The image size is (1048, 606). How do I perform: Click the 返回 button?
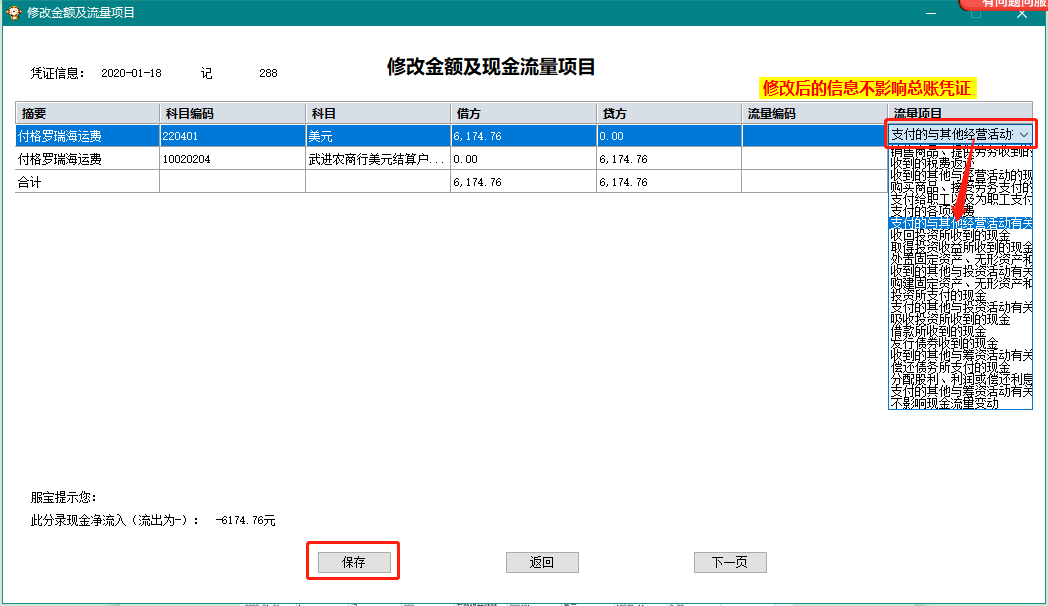[x=542, y=562]
